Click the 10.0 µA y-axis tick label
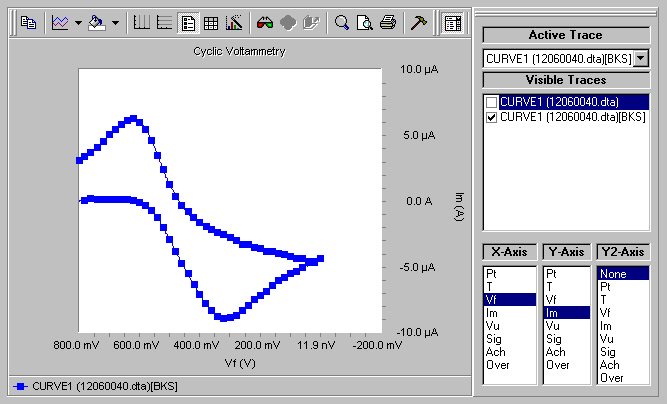Viewport: 667px width, 404px height. click(419, 69)
